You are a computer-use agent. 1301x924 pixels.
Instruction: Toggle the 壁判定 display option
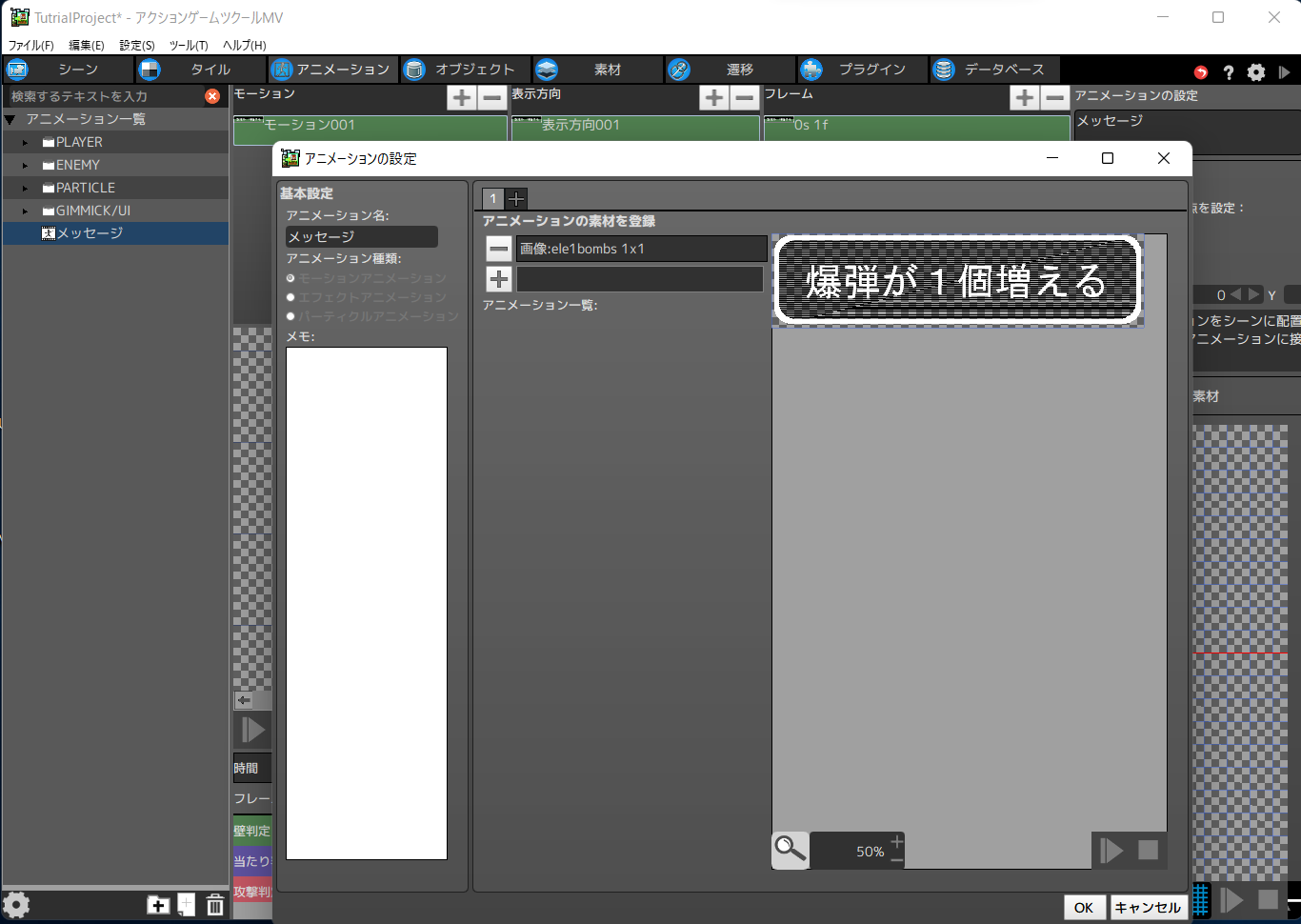tap(250, 830)
